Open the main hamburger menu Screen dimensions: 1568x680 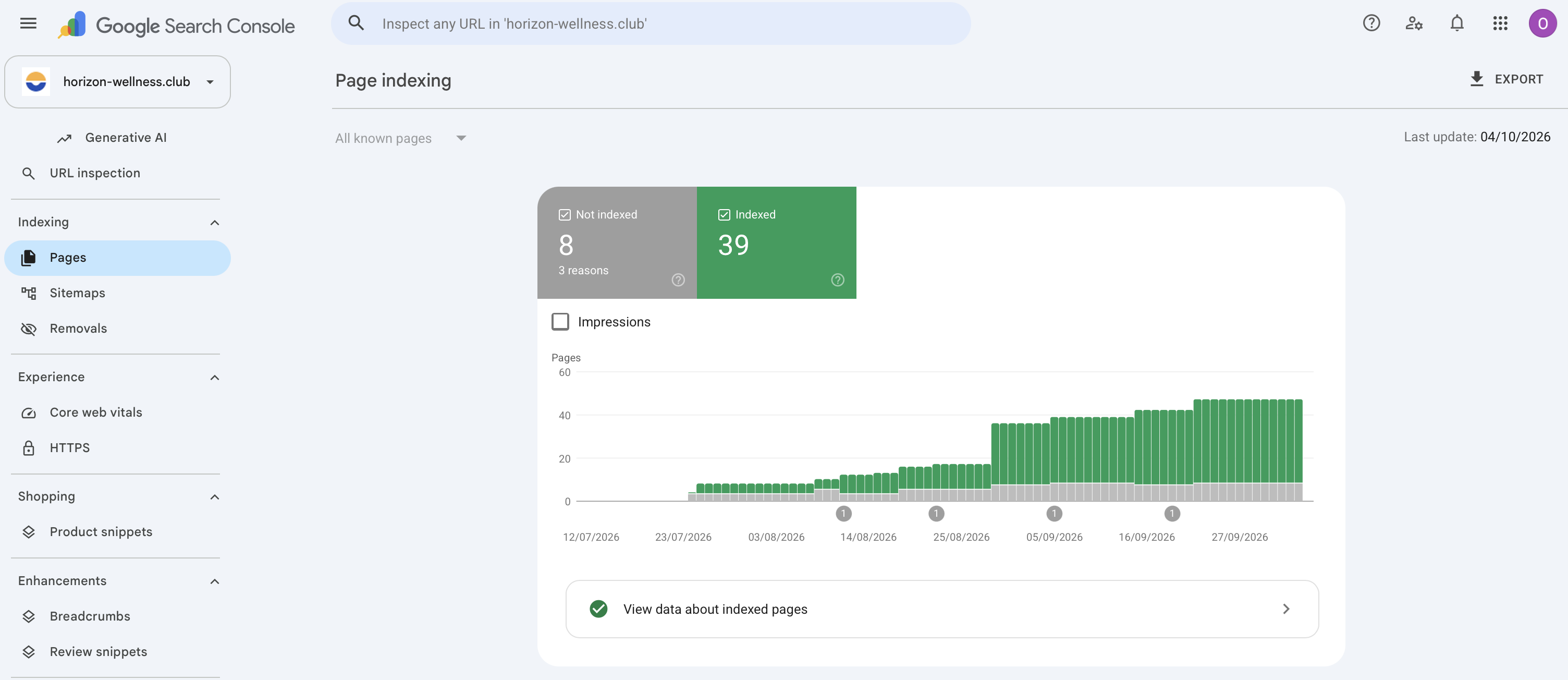28,24
